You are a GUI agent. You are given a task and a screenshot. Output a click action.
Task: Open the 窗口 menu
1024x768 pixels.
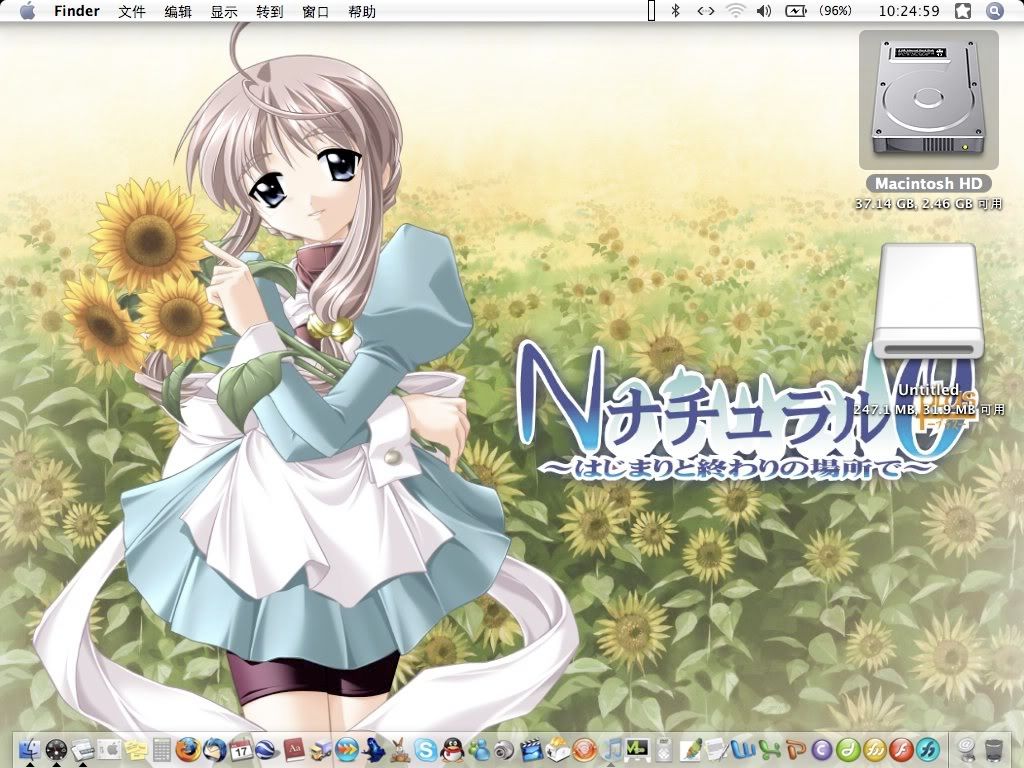tap(316, 11)
